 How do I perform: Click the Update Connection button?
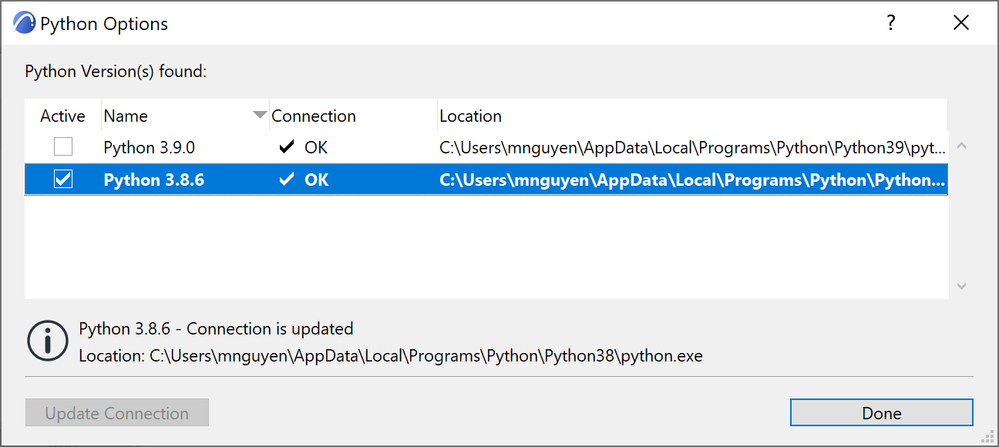click(x=117, y=413)
